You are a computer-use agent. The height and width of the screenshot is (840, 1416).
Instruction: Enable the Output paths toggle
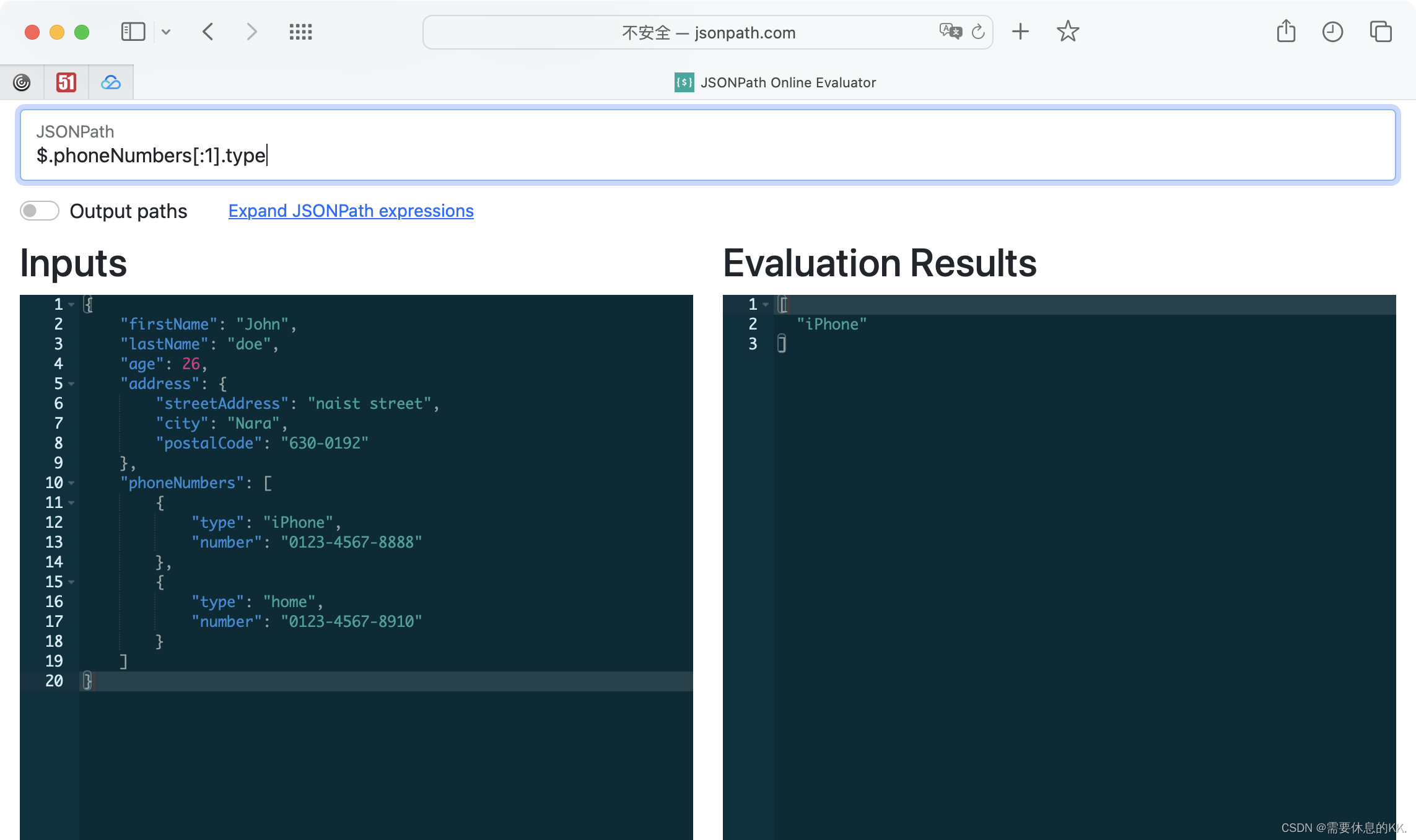[x=40, y=211]
